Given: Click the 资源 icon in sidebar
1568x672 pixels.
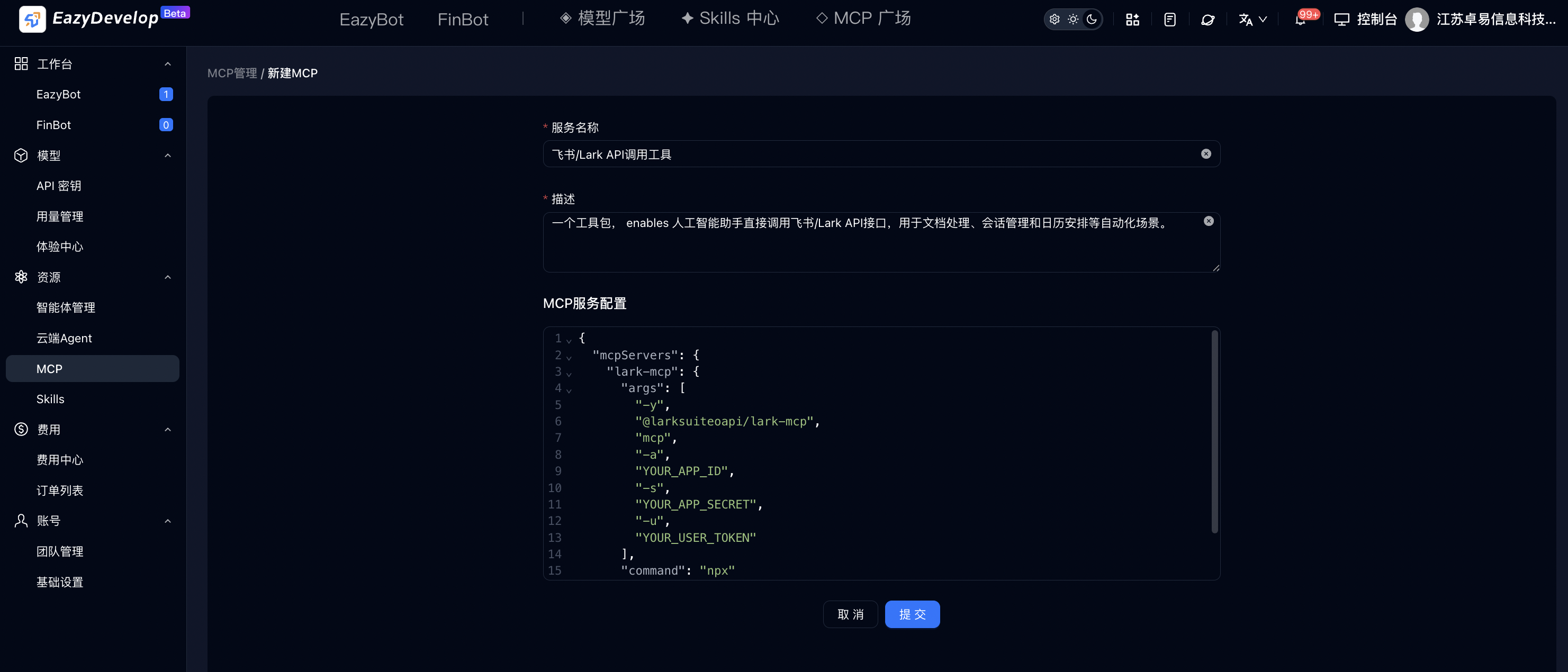Looking at the screenshot, I should 21,277.
